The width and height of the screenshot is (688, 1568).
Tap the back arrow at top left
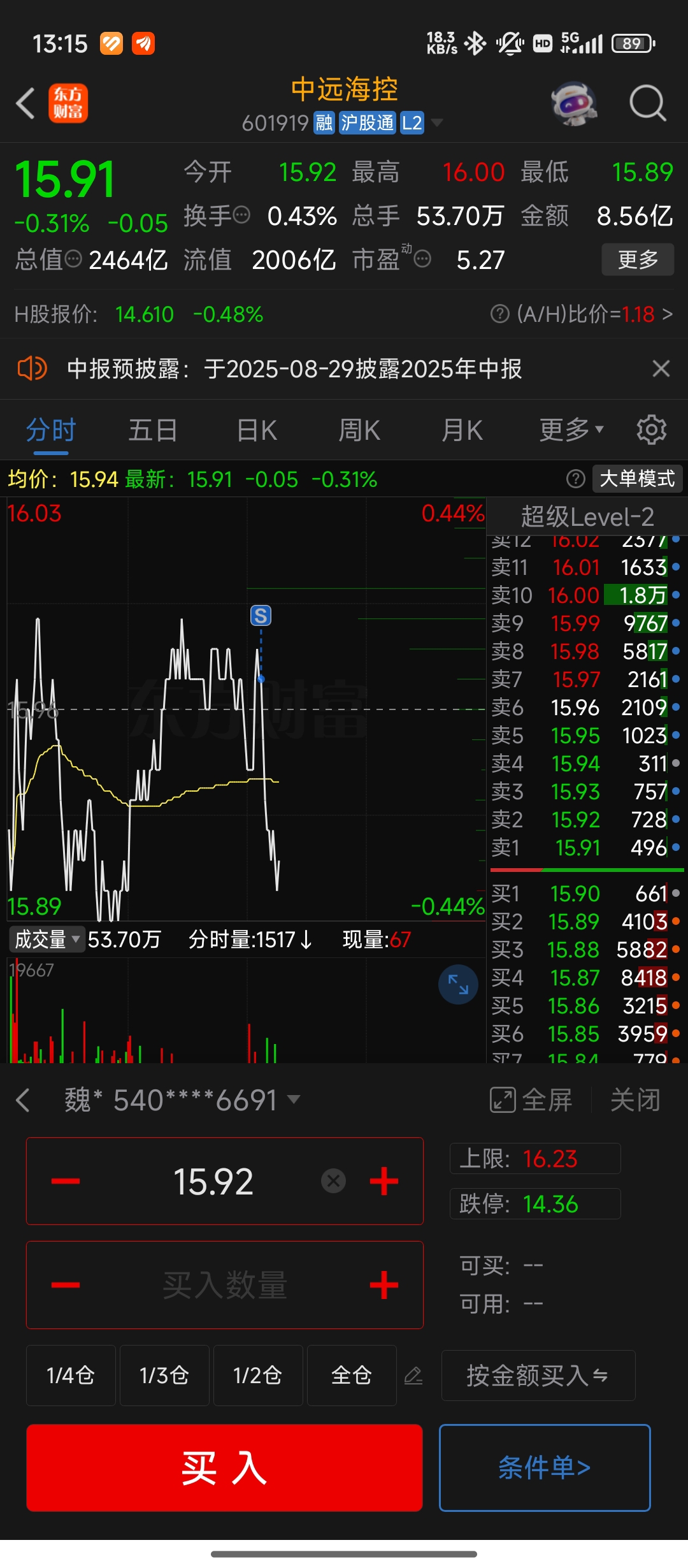pos(25,103)
